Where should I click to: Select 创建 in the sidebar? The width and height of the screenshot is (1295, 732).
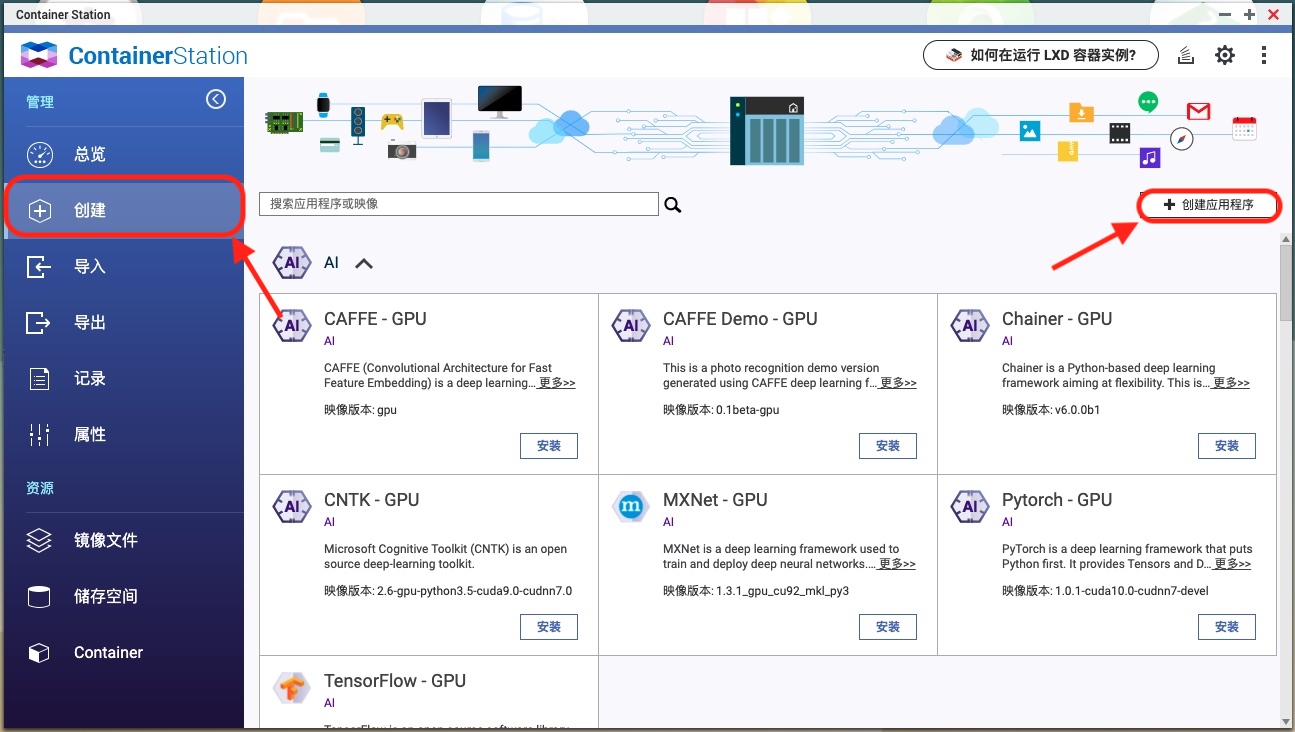(x=122, y=210)
